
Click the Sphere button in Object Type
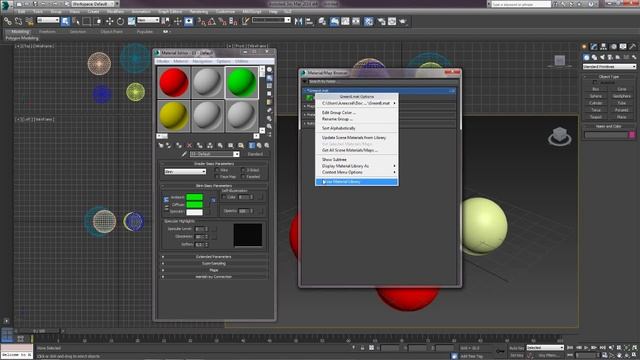click(x=596, y=96)
